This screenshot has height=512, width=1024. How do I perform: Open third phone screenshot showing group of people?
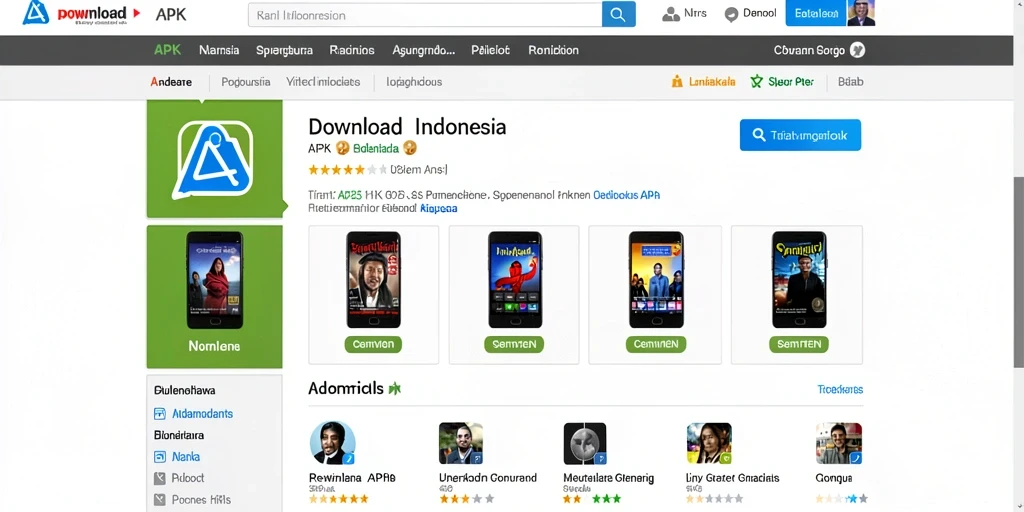coord(656,280)
